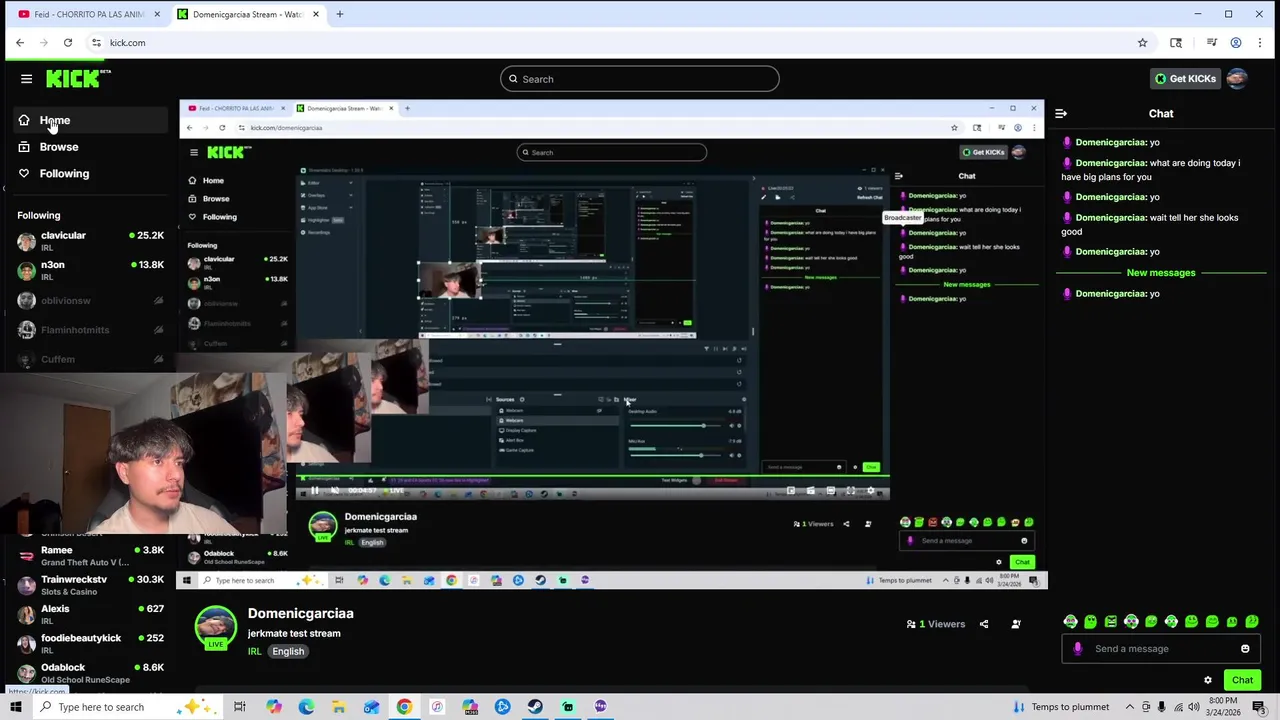Open the Chrome profile icon

click(1236, 43)
